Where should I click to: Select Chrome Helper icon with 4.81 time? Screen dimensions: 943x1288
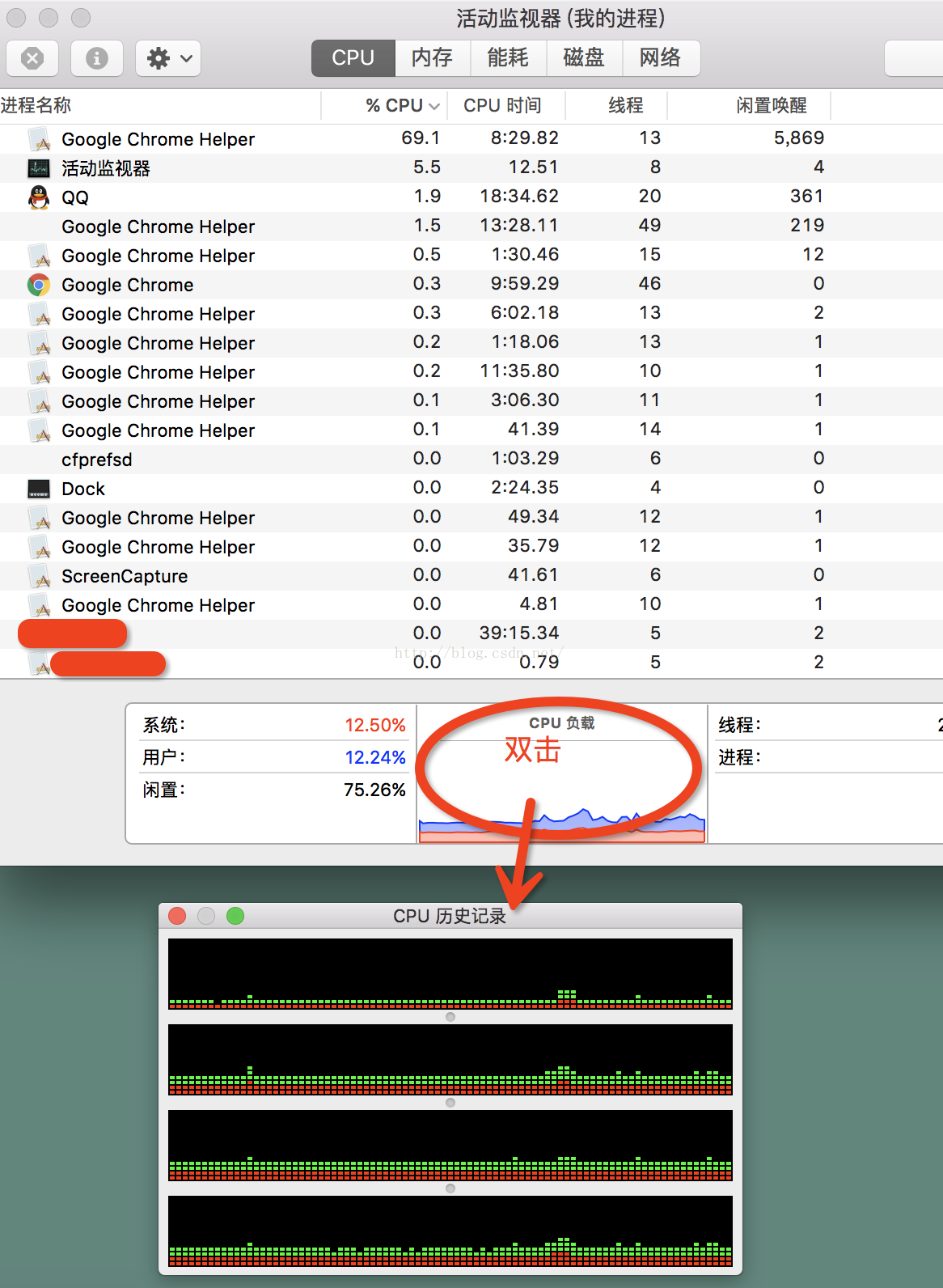click(x=39, y=605)
